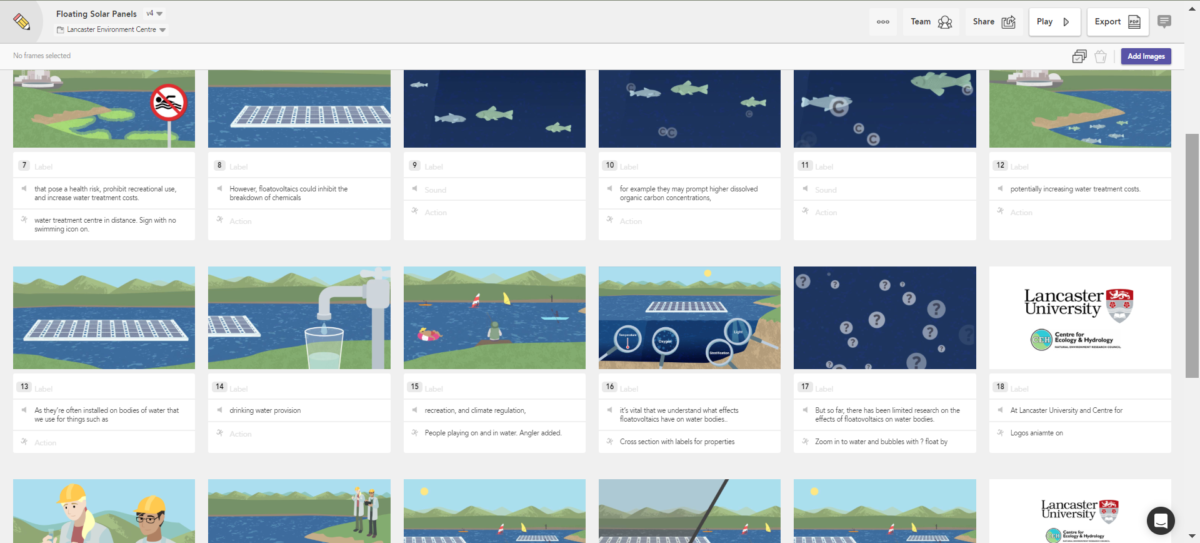The height and width of the screenshot is (543, 1200).
Task: Play the storyboard animatic
Action: pyautogui.click(x=1056, y=22)
